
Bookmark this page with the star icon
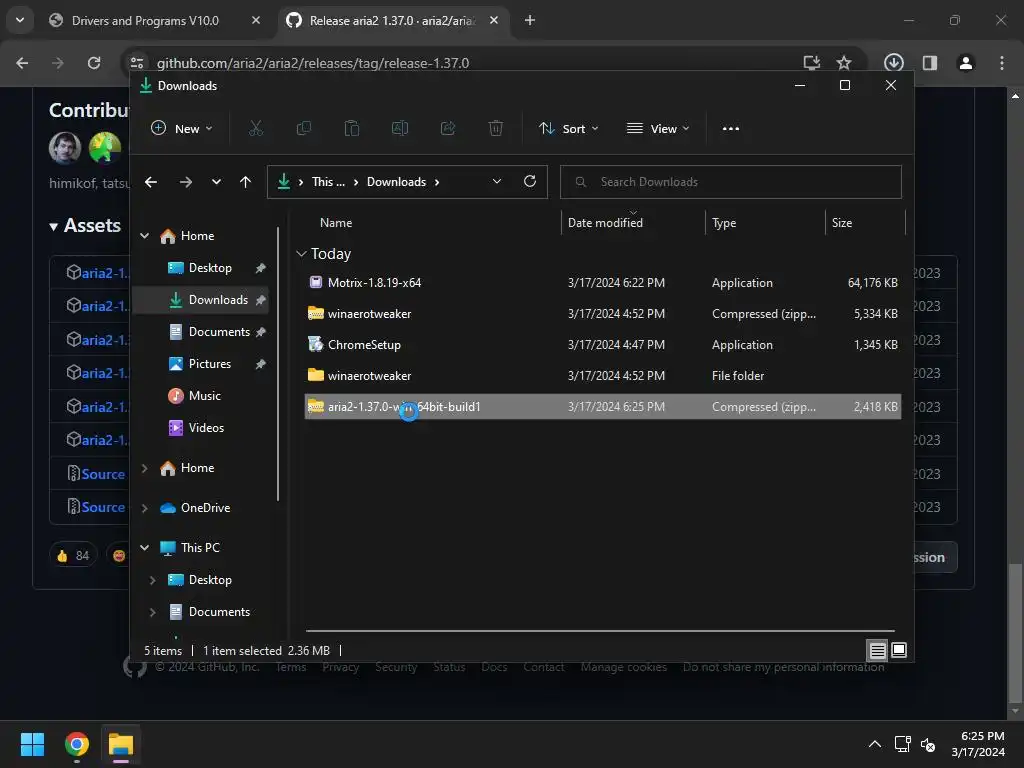(844, 63)
